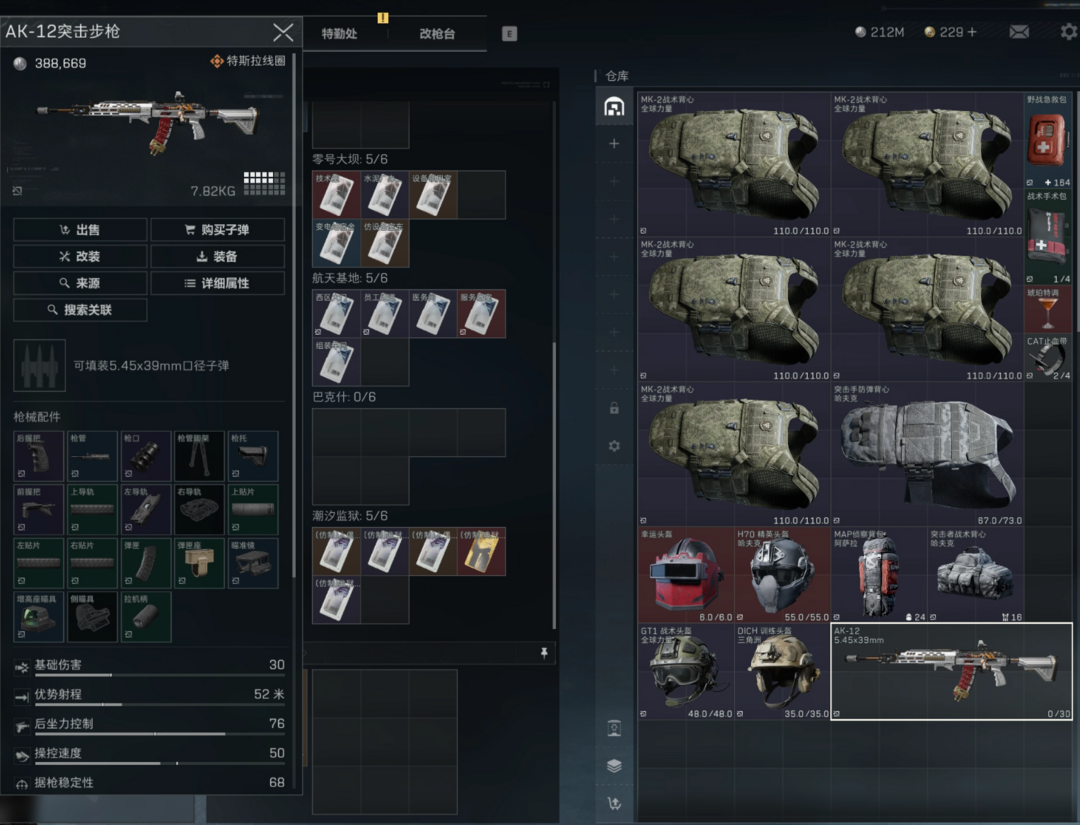Image resolution: width=1080 pixels, height=825 pixels.
Task: Click the 购买子弹 buy ammo button
Action: tap(217, 230)
